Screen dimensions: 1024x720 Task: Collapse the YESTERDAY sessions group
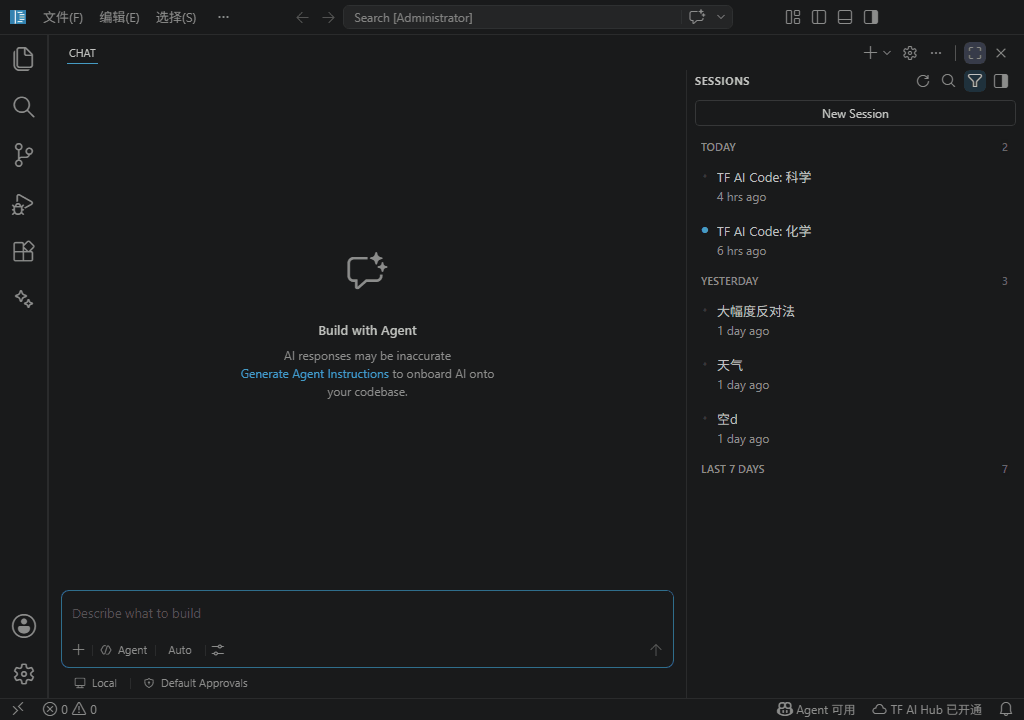[x=854, y=281]
